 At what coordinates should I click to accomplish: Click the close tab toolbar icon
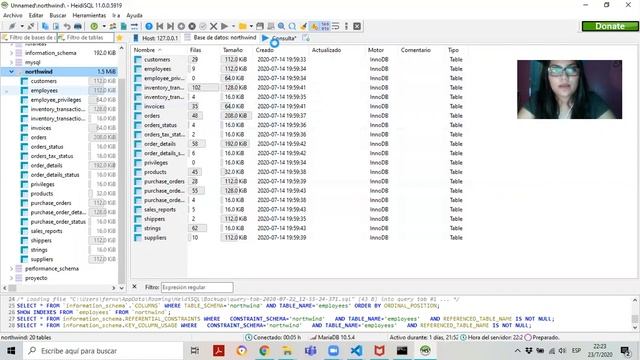357,26
